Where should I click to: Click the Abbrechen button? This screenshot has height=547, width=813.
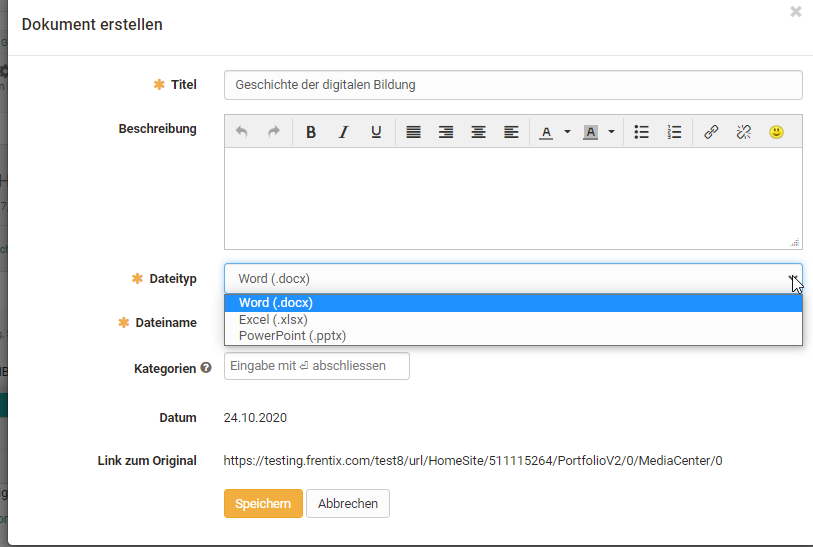point(348,504)
